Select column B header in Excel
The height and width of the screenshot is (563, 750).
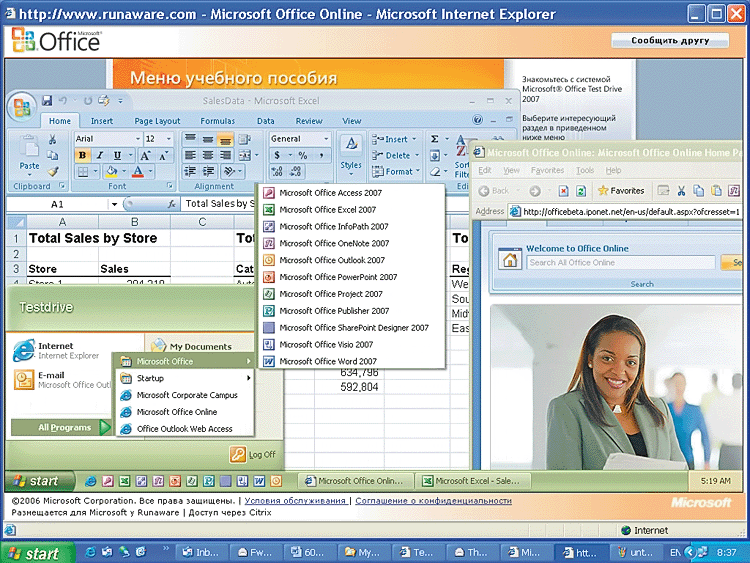(x=134, y=221)
